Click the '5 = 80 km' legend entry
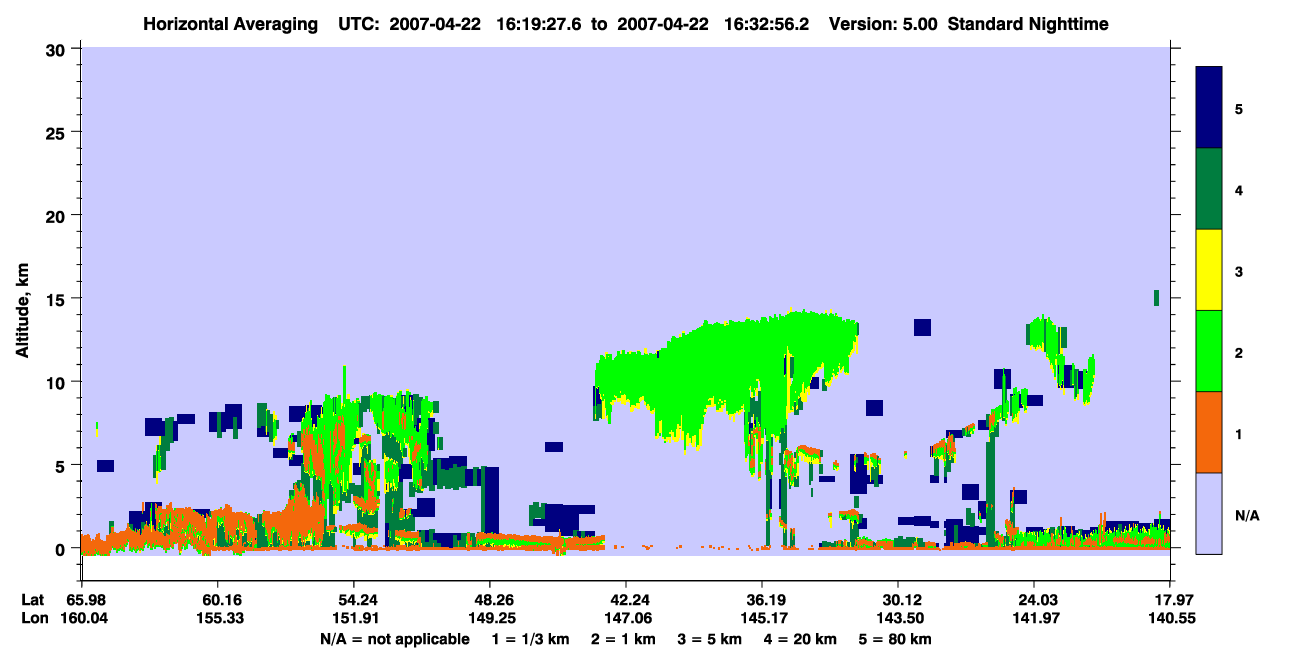Screen dimensions: 1300x667 897,639
